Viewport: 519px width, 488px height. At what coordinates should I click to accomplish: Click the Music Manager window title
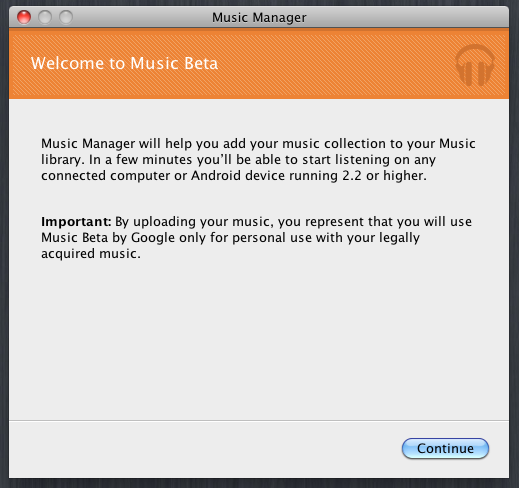[259, 18]
